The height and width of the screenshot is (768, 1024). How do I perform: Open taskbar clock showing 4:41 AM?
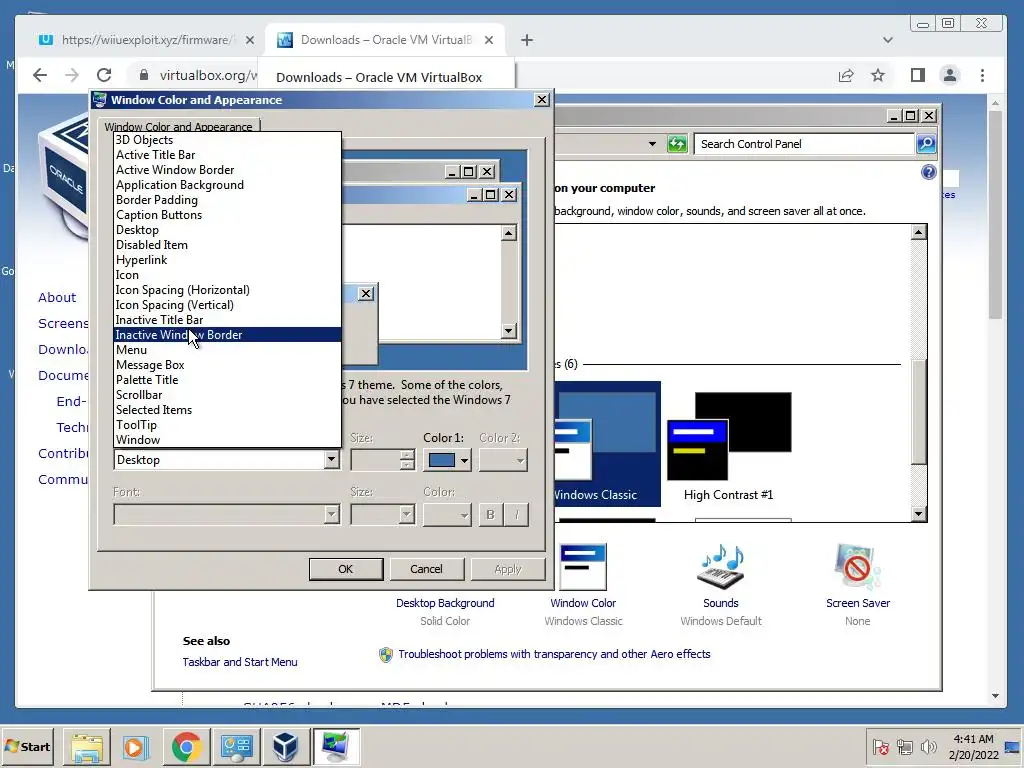(973, 746)
